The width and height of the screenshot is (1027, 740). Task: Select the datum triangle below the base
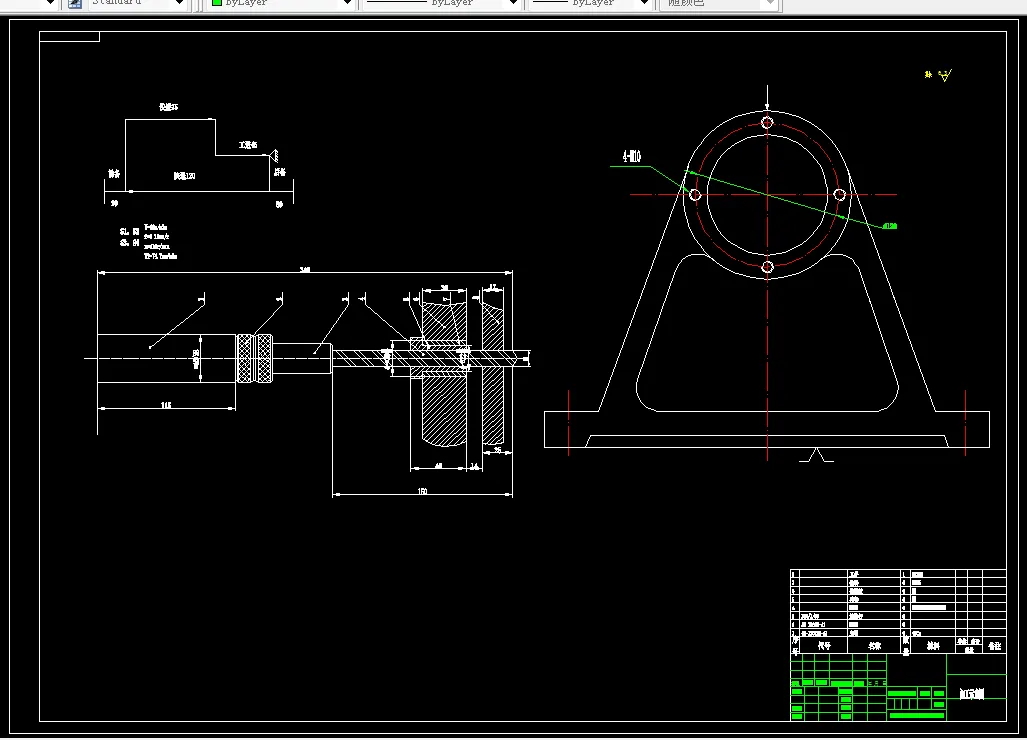pyautogui.click(x=816, y=455)
